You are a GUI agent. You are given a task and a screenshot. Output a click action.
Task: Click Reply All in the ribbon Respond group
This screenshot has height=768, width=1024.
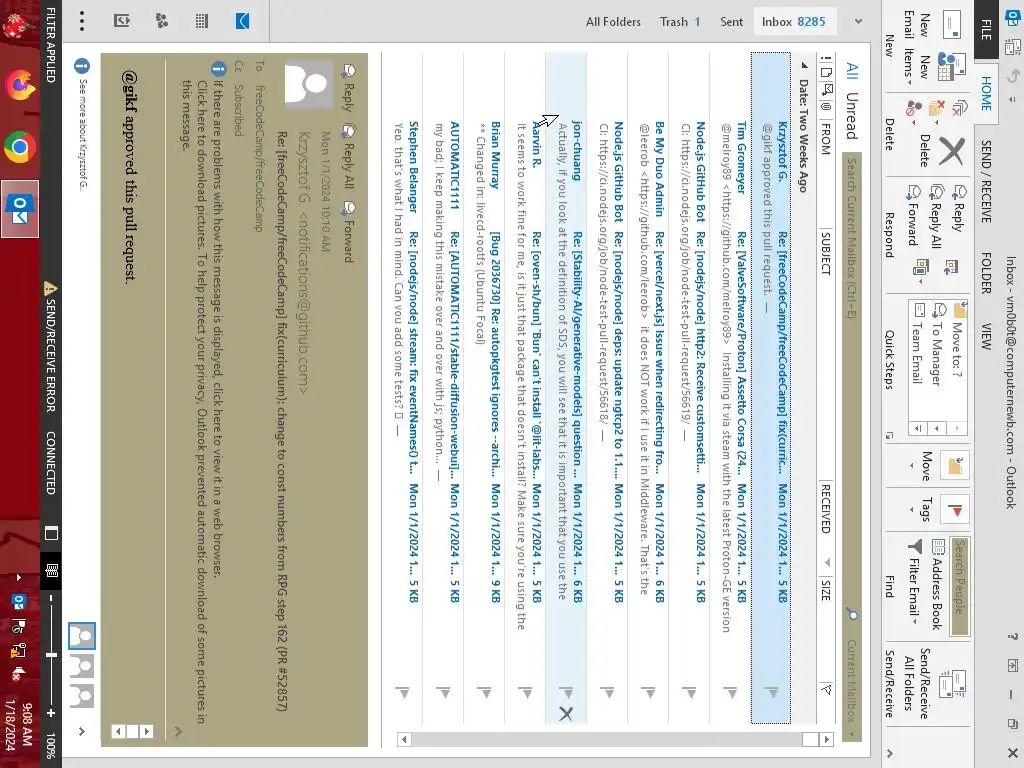(x=936, y=217)
